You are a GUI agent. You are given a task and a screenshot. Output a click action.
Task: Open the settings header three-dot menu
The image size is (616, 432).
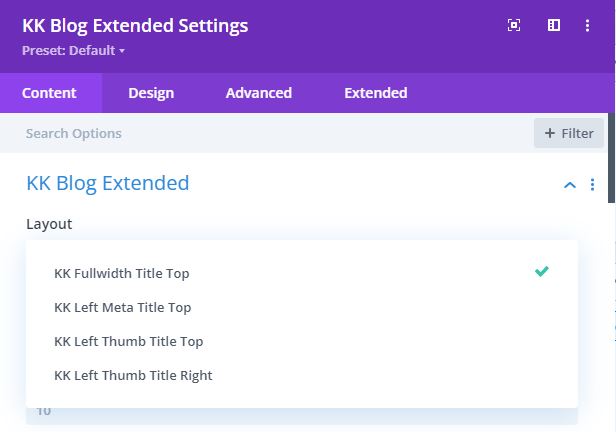pos(587,26)
